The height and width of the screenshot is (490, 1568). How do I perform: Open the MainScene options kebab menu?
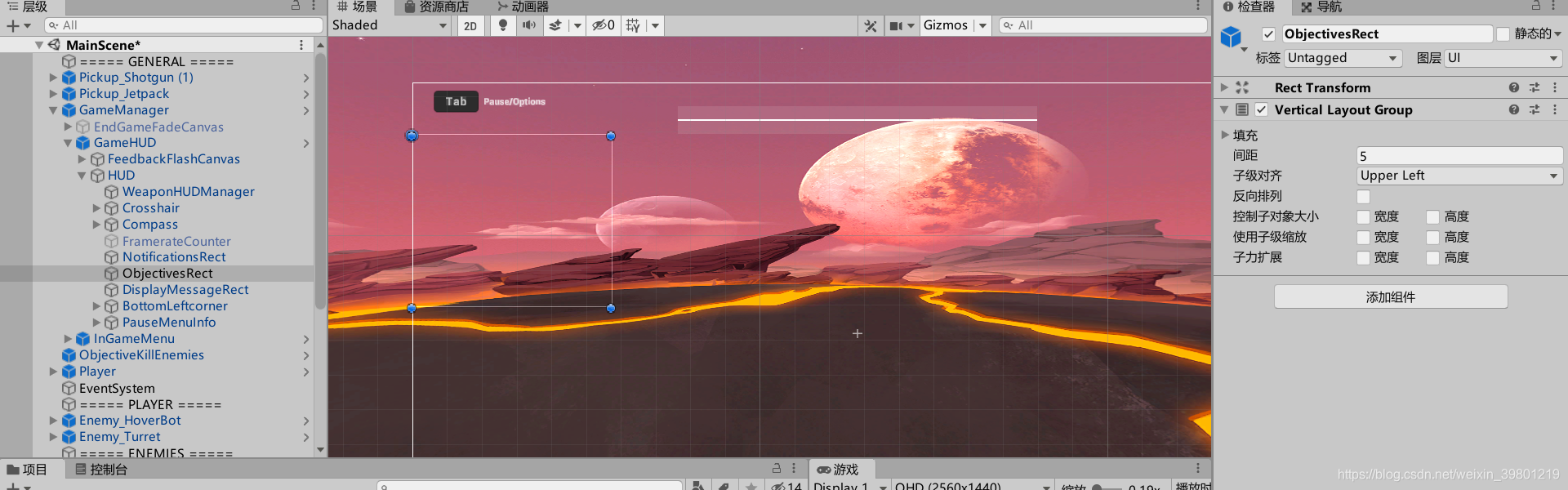[301, 45]
